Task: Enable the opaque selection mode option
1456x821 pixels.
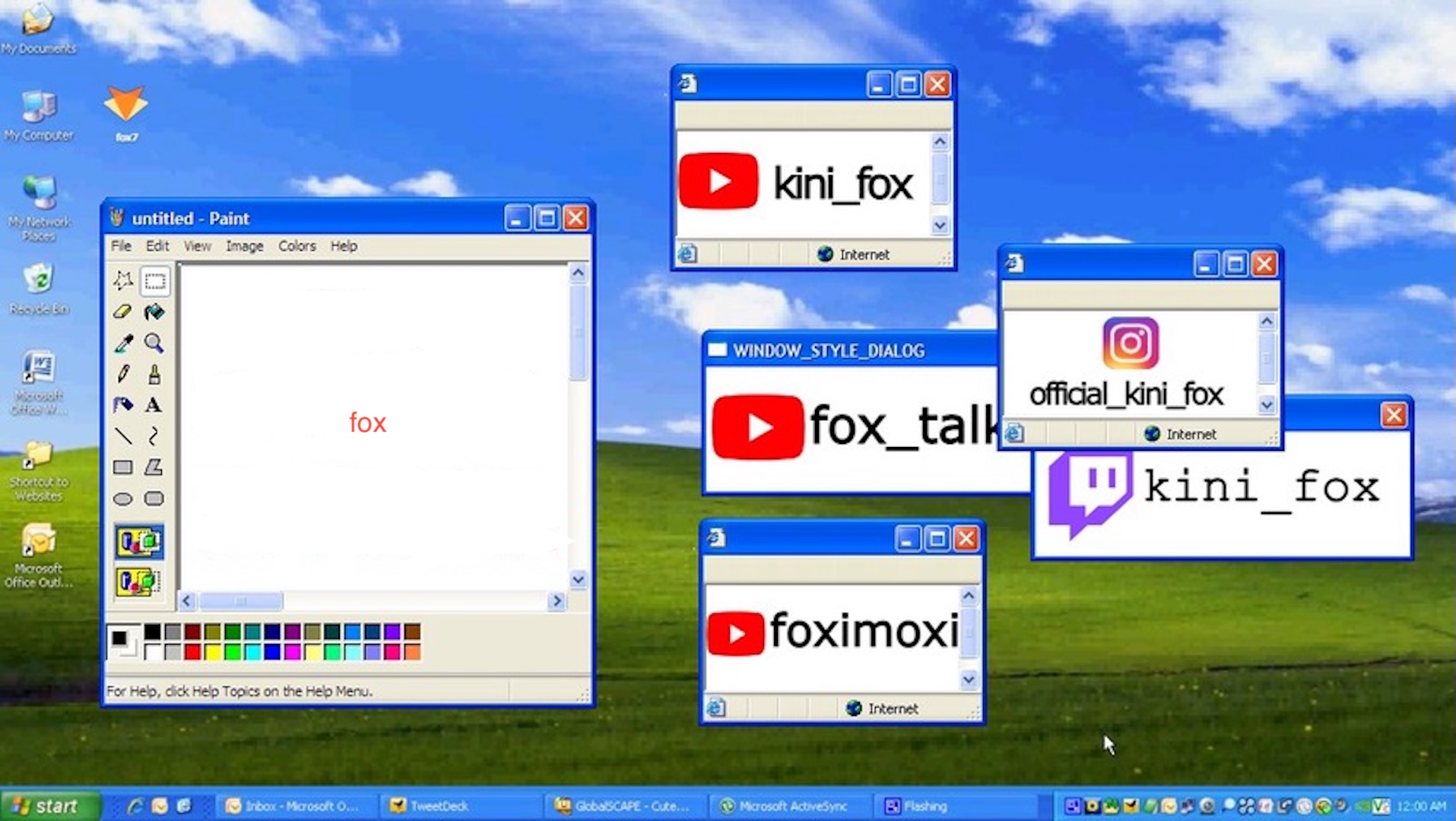Action: click(138, 542)
